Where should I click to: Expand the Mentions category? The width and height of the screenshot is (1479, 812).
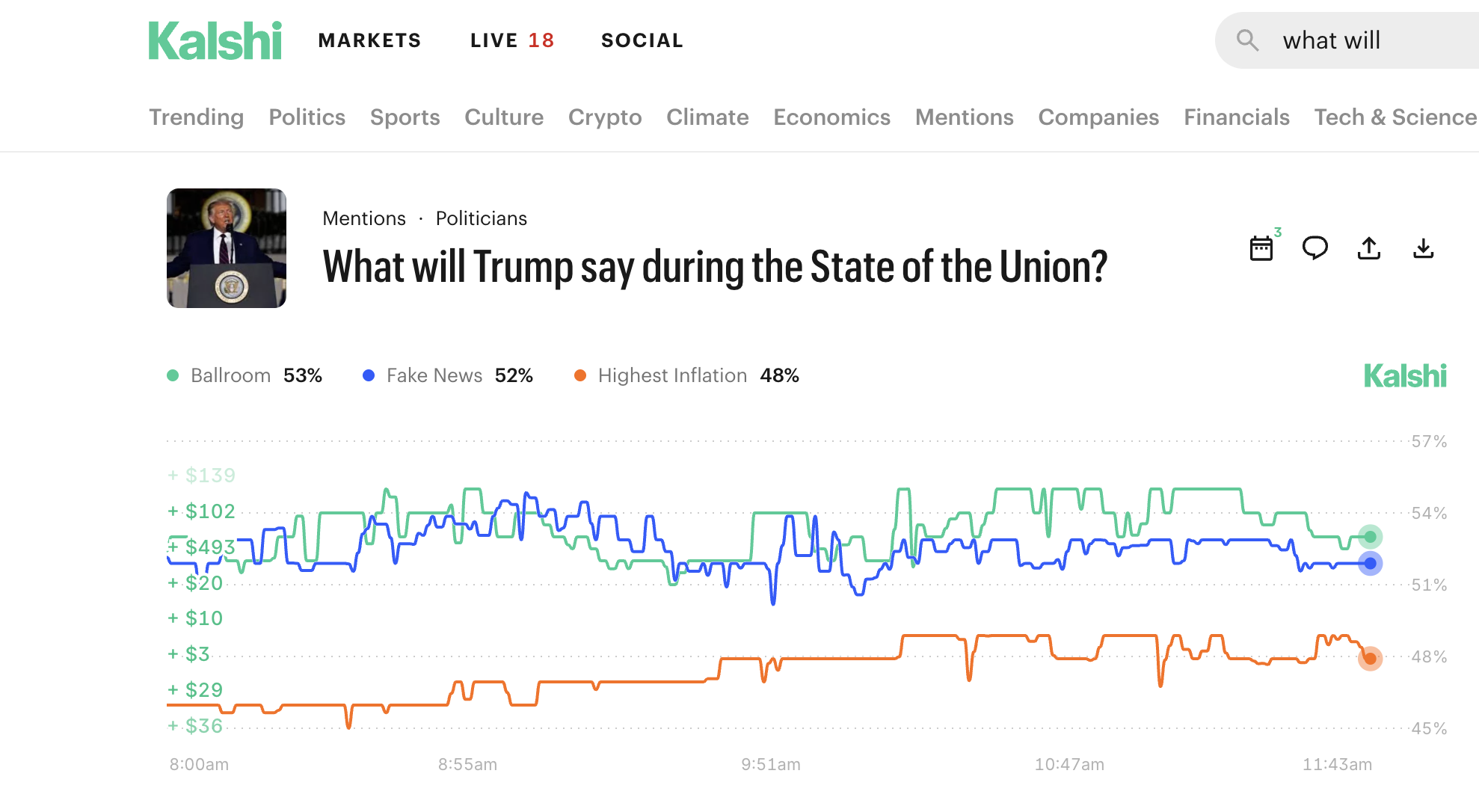point(964,117)
